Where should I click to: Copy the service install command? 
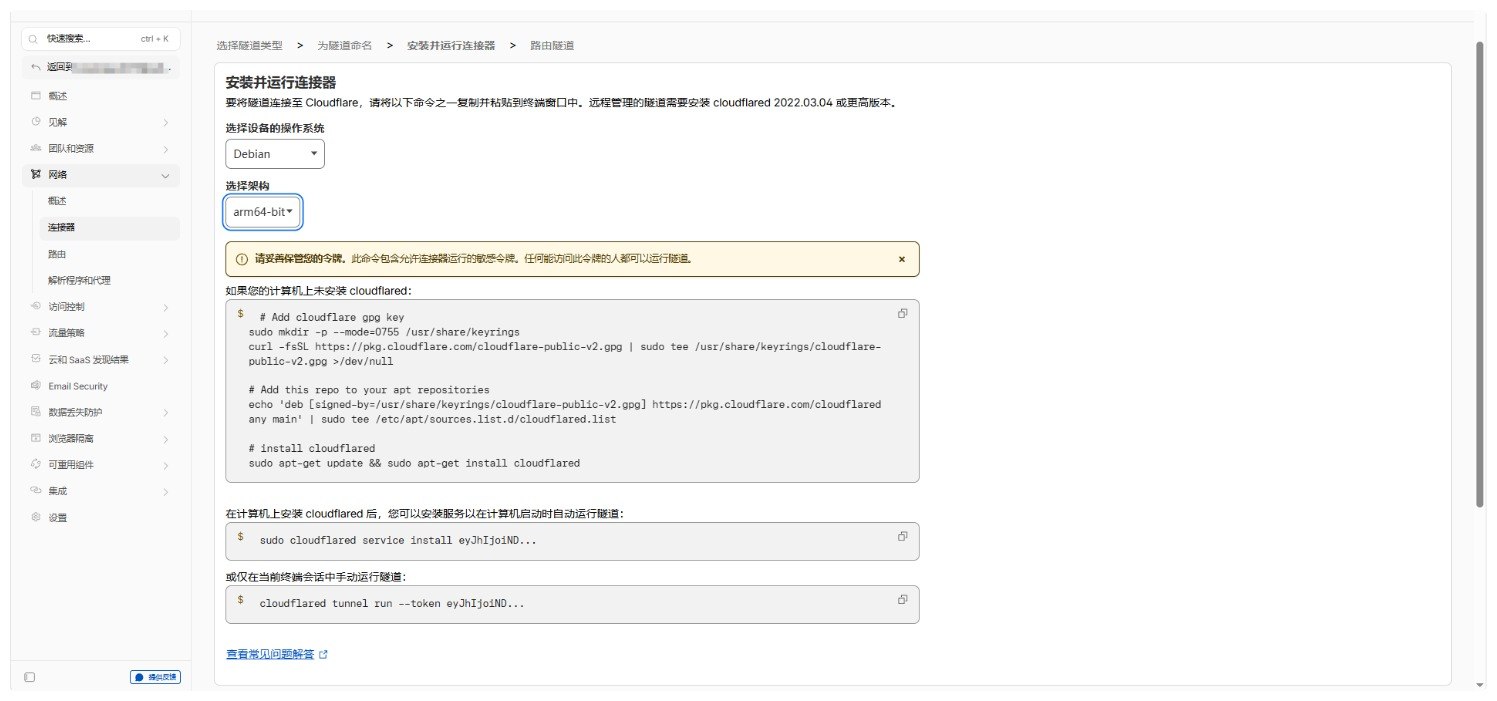pyautogui.click(x=902, y=536)
